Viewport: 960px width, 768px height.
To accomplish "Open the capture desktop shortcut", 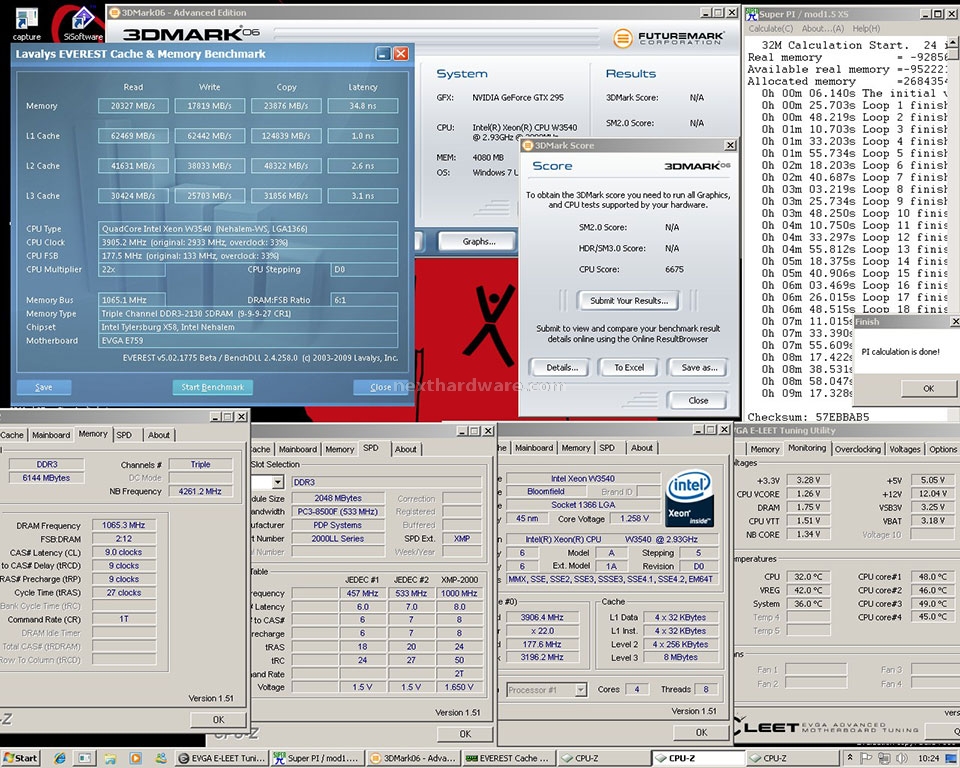I will coord(26,23).
